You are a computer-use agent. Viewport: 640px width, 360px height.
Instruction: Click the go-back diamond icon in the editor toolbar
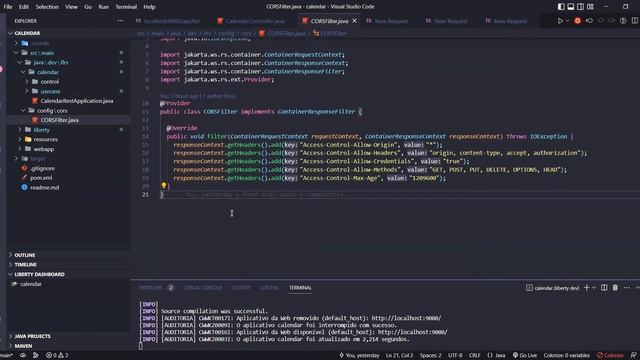pyautogui.click(x=589, y=21)
